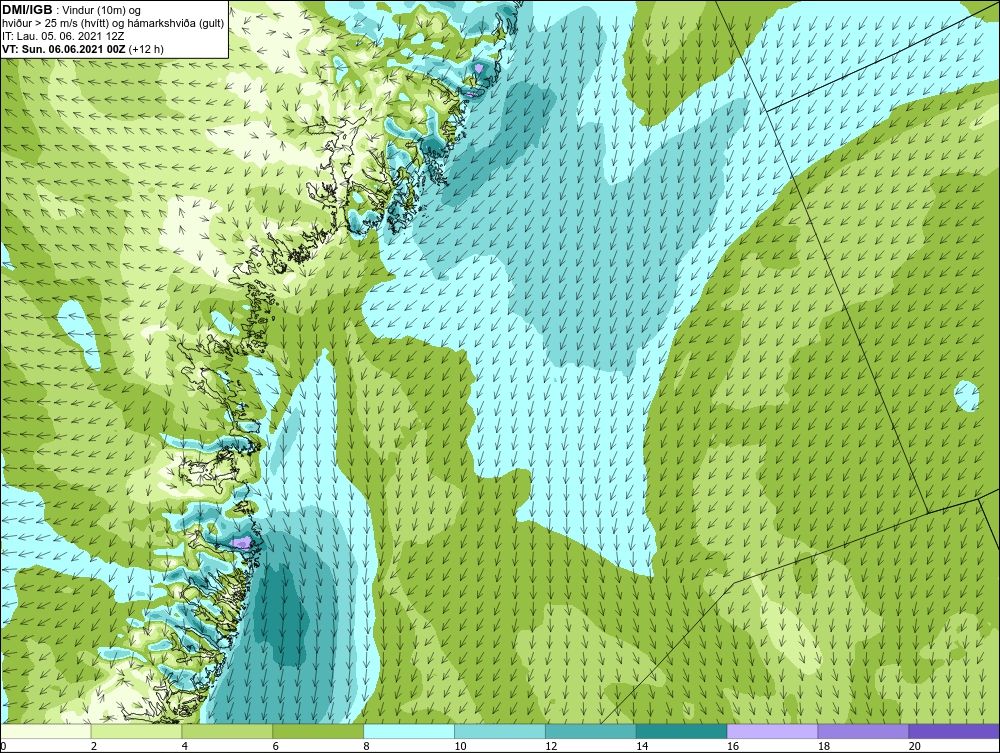
Task: Click the legend scale value '10'
Action: tap(460, 746)
